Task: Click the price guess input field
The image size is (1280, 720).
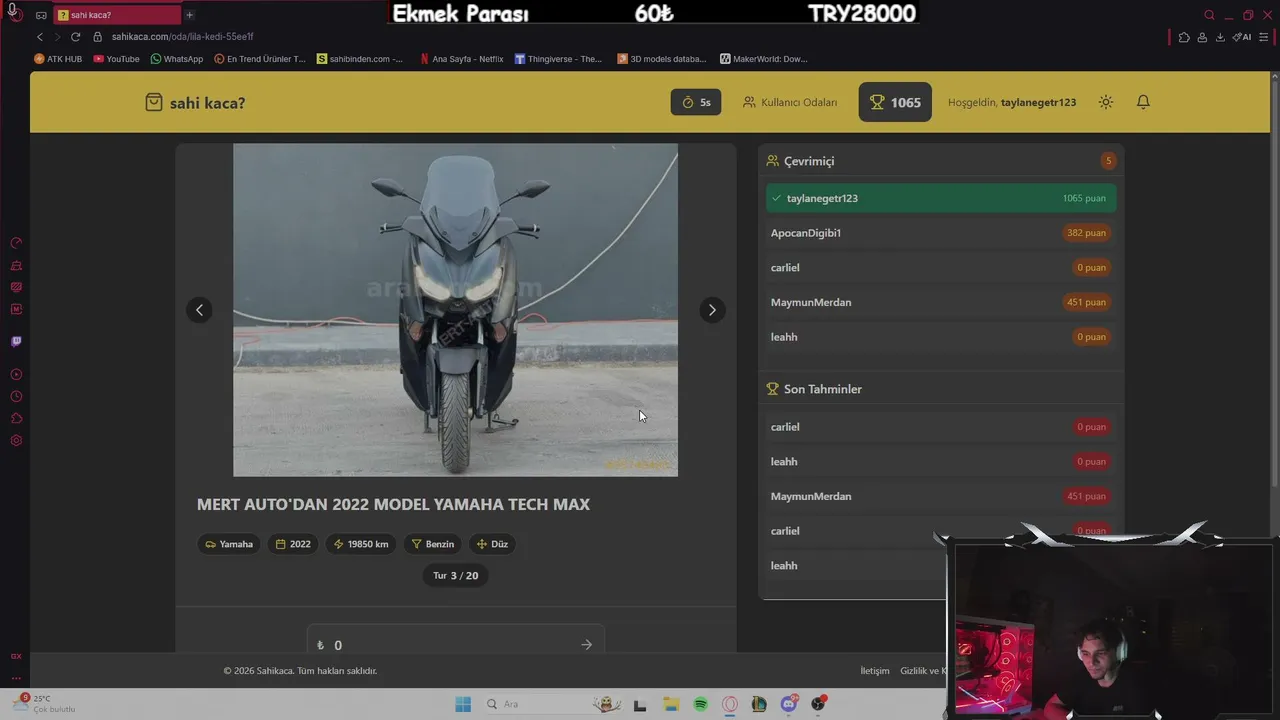Action: [x=455, y=645]
